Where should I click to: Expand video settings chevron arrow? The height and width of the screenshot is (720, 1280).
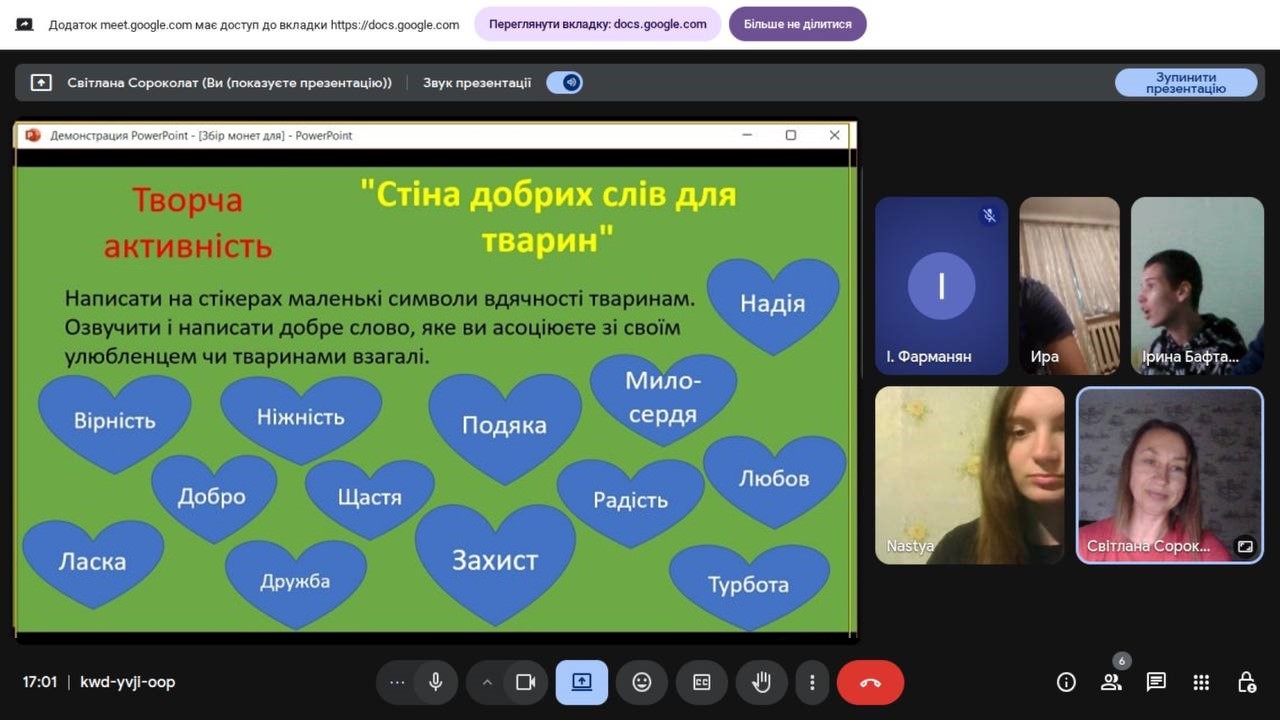(x=487, y=682)
